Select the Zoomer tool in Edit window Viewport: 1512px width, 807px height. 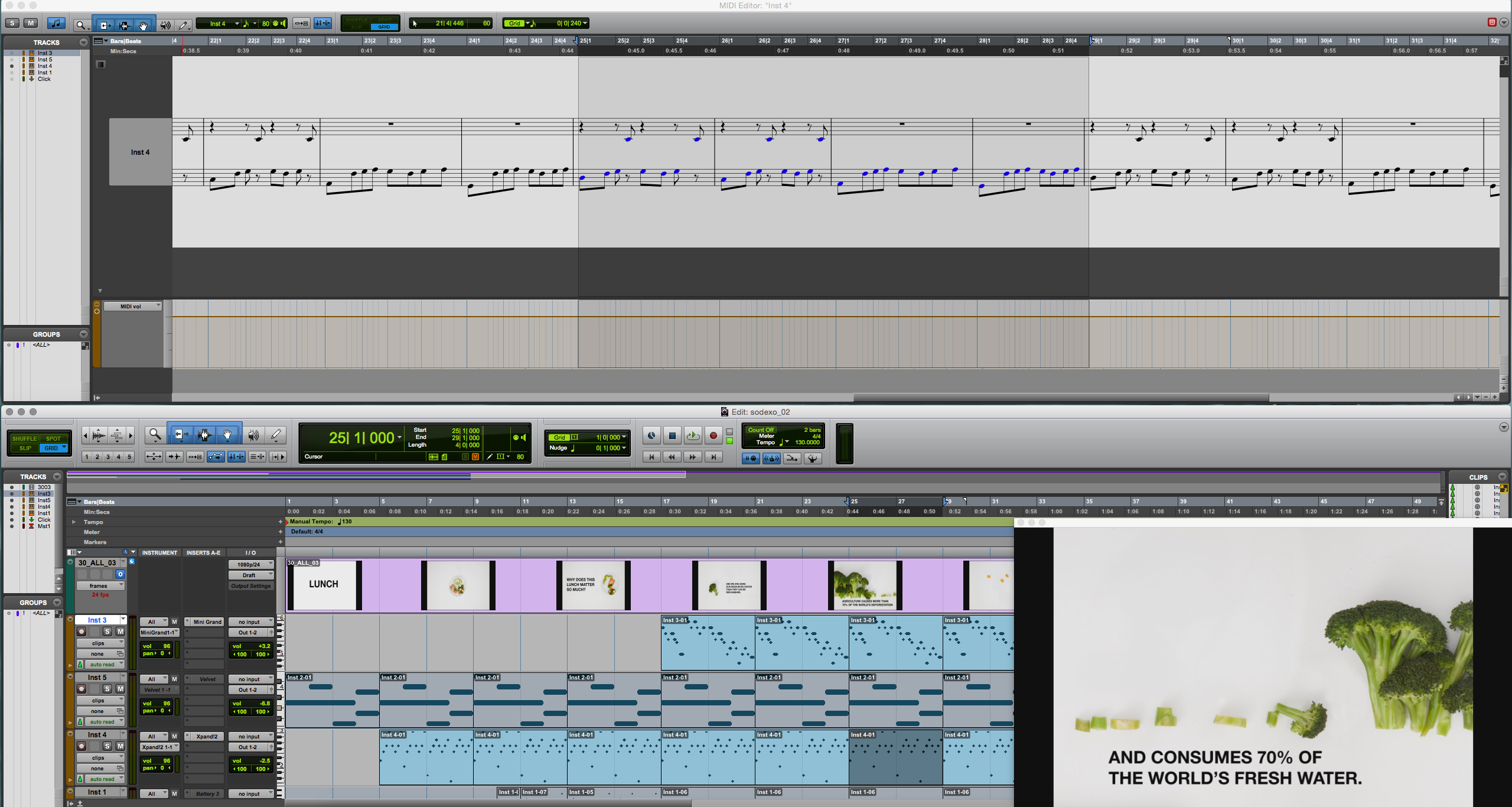coord(155,435)
